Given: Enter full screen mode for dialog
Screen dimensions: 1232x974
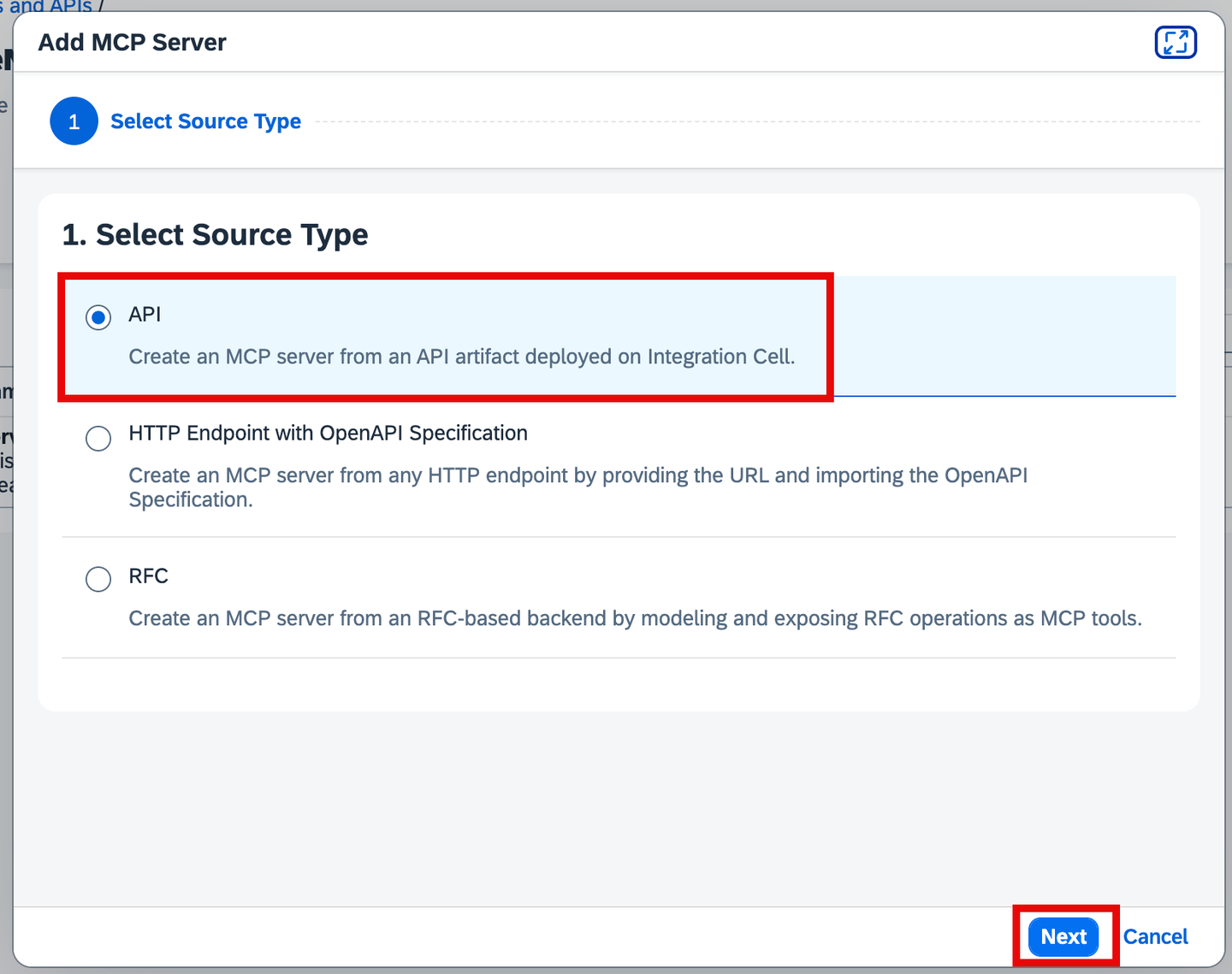Looking at the screenshot, I should [x=1176, y=42].
